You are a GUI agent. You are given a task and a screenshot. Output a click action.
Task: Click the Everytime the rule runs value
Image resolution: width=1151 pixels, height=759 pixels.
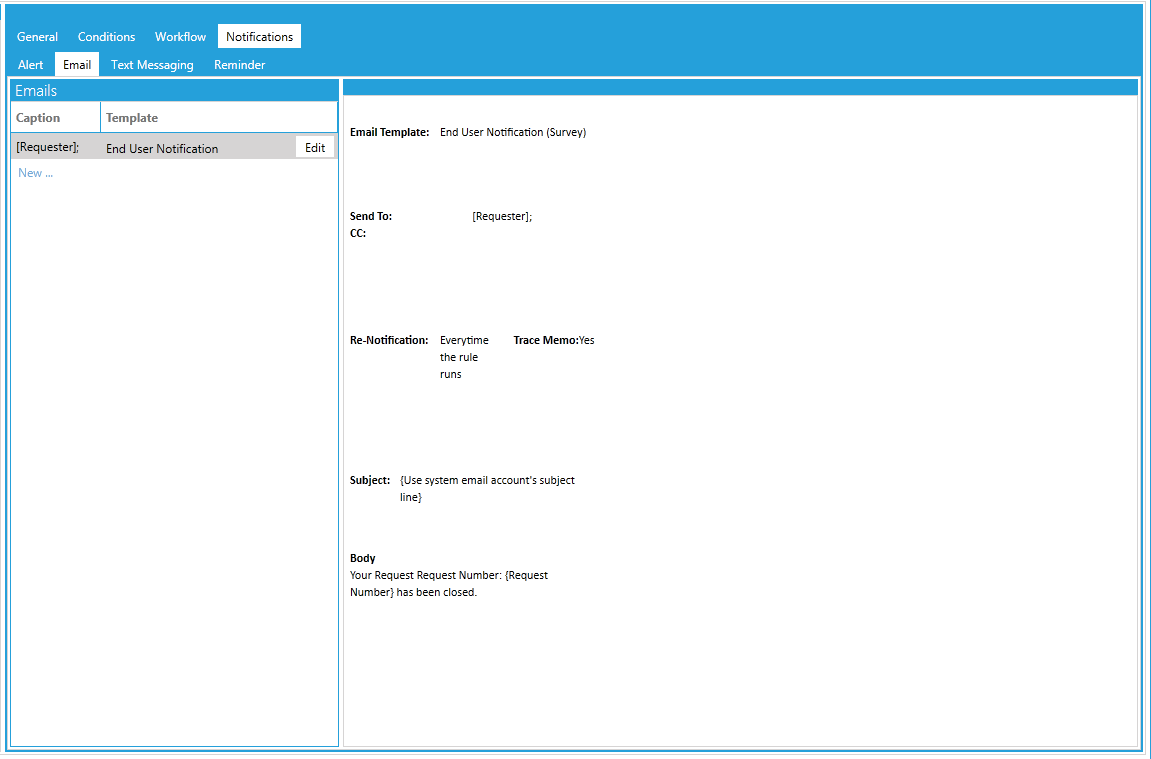464,357
